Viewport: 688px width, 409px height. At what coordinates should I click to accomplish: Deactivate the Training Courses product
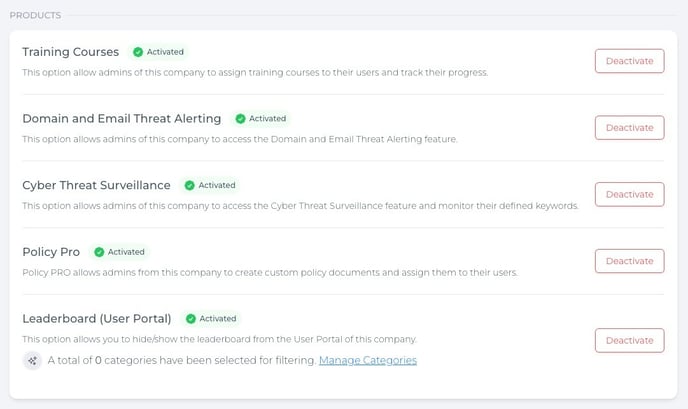(629, 61)
